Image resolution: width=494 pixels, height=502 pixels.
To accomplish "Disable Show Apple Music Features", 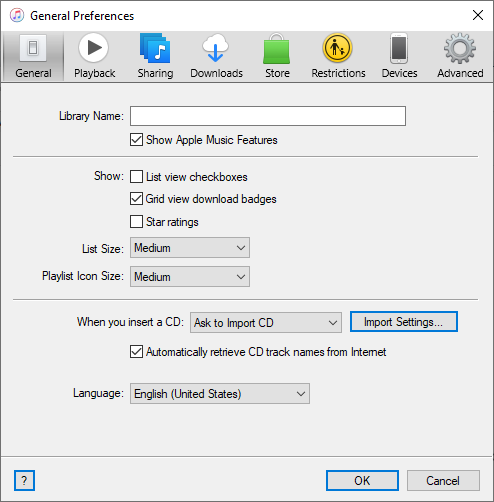I will (x=136, y=140).
